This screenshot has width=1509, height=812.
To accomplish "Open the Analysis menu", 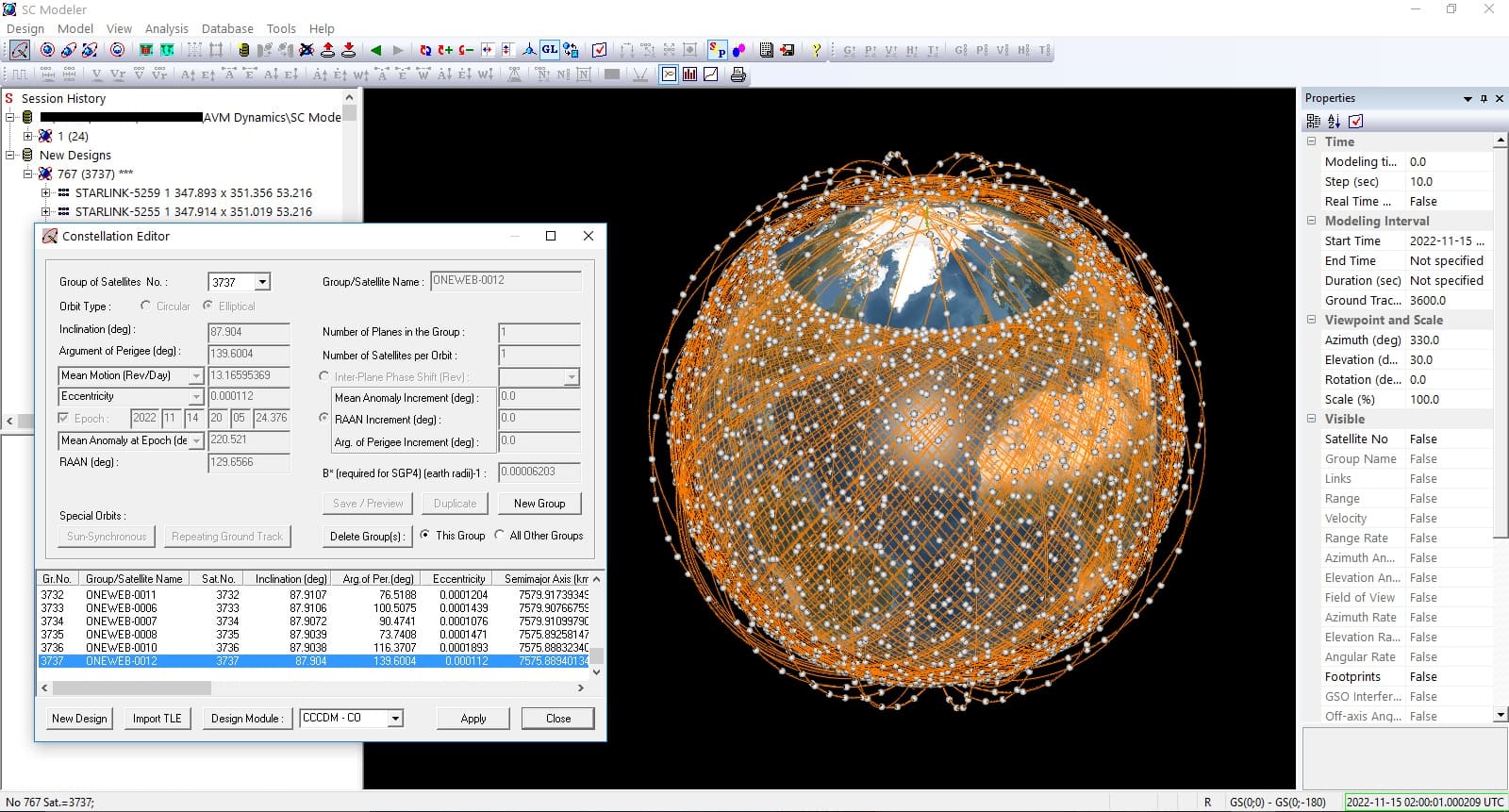I will tap(166, 28).
